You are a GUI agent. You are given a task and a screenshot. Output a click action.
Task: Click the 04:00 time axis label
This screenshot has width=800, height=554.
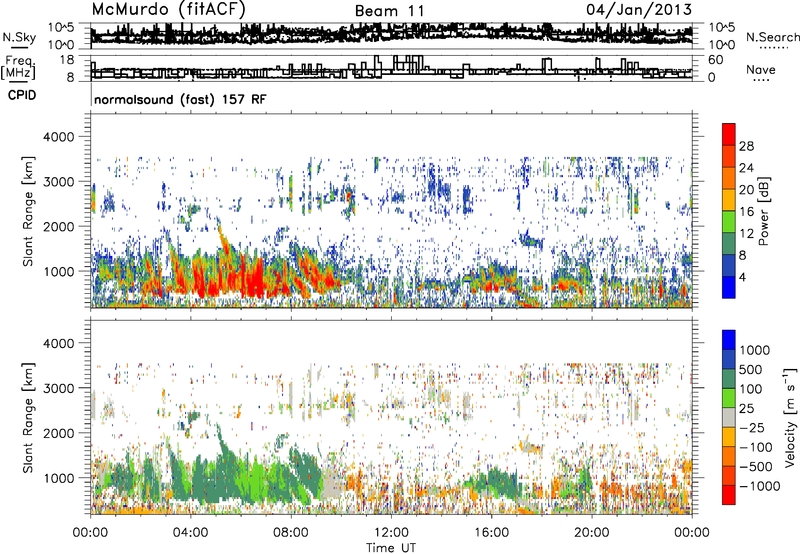190,533
